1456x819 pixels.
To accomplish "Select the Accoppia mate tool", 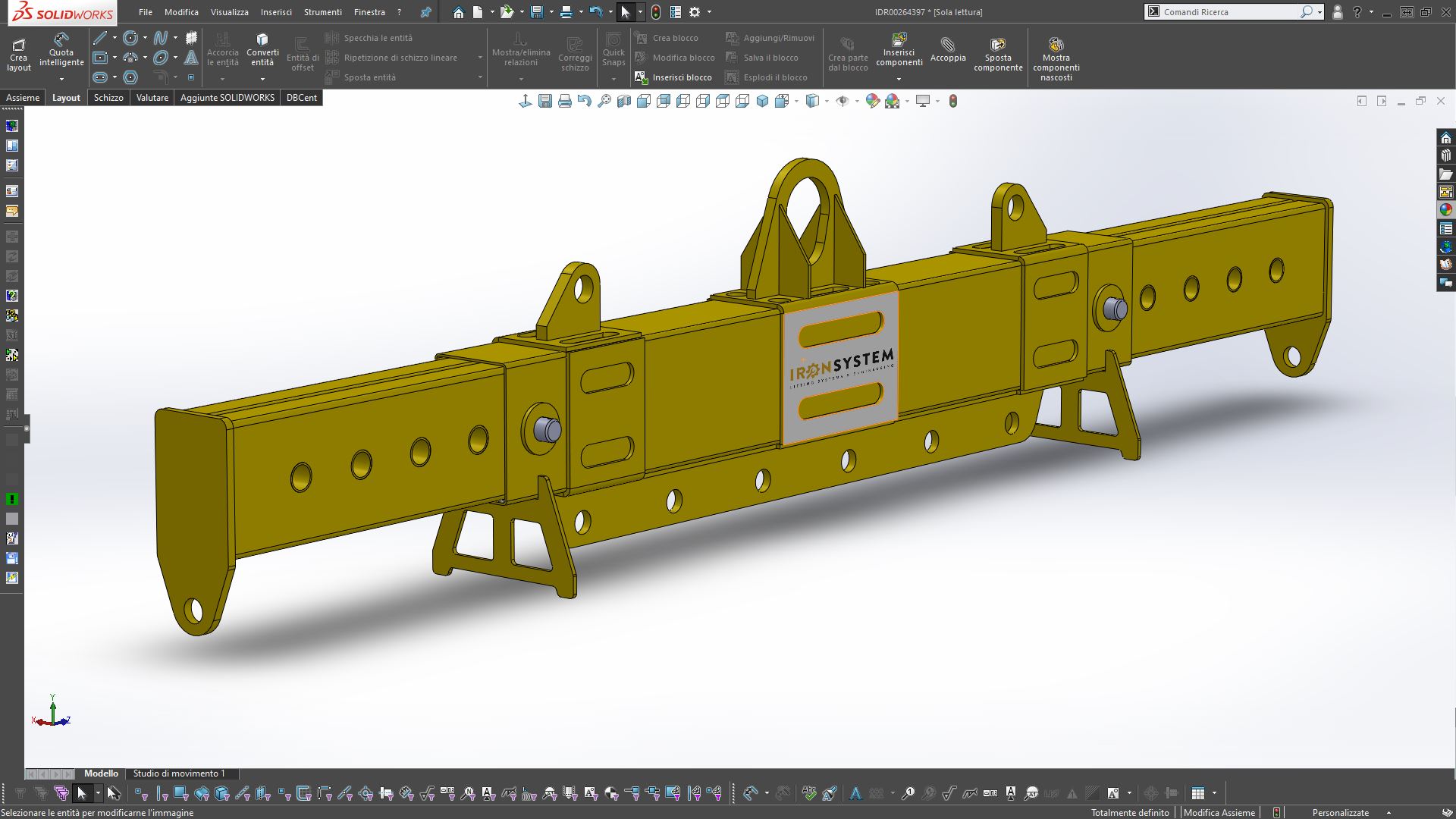I will pyautogui.click(x=948, y=50).
